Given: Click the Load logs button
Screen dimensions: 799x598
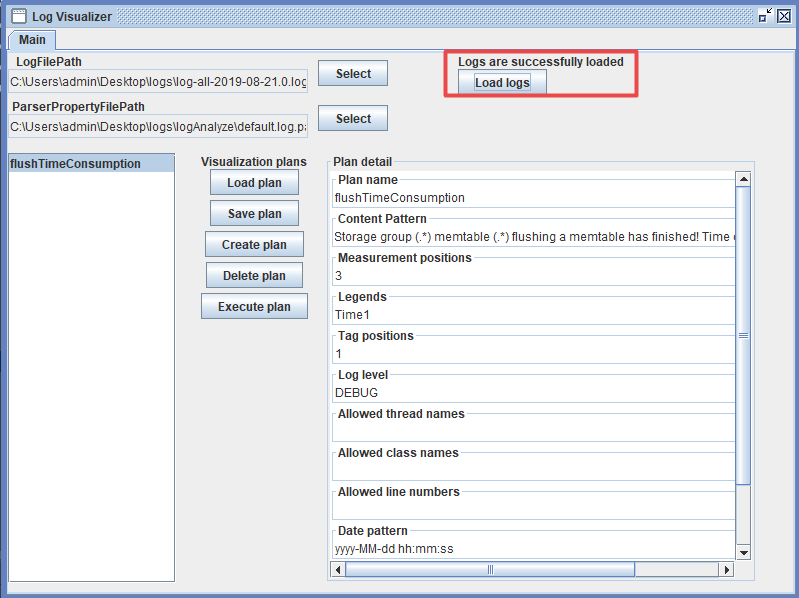Looking at the screenshot, I should 502,83.
